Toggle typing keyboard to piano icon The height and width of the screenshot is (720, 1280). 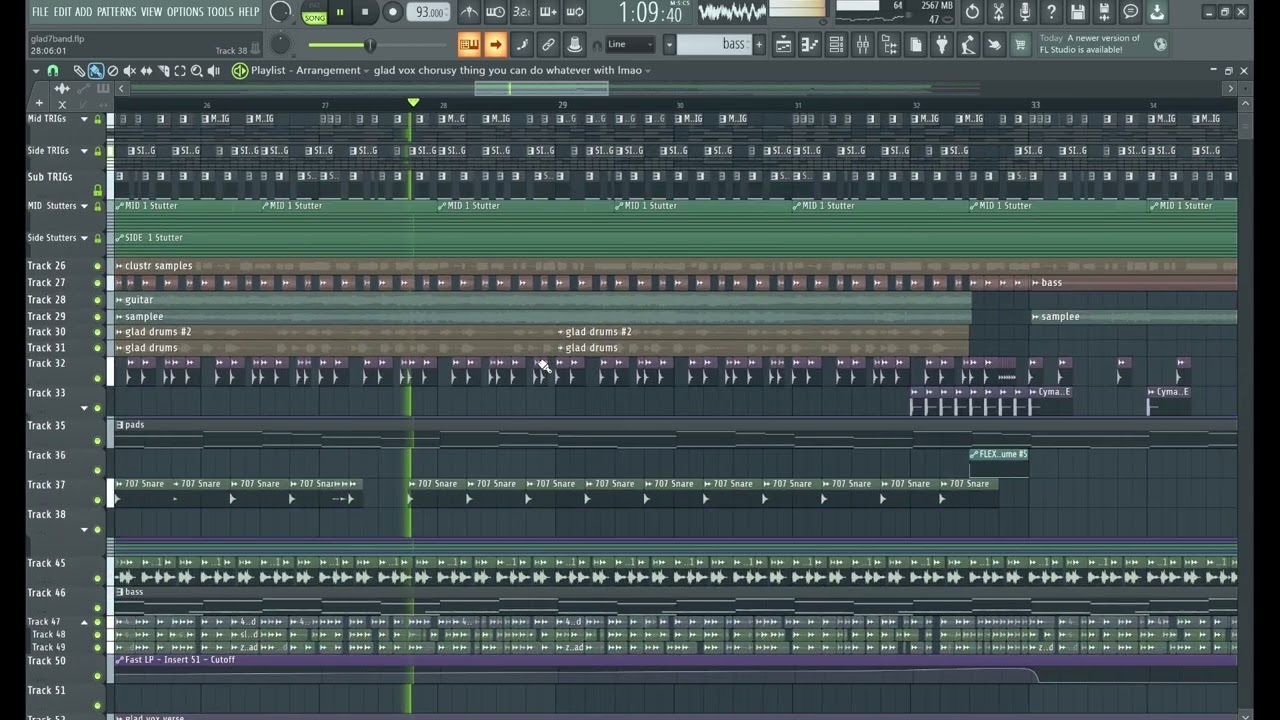pyautogui.click(x=469, y=44)
